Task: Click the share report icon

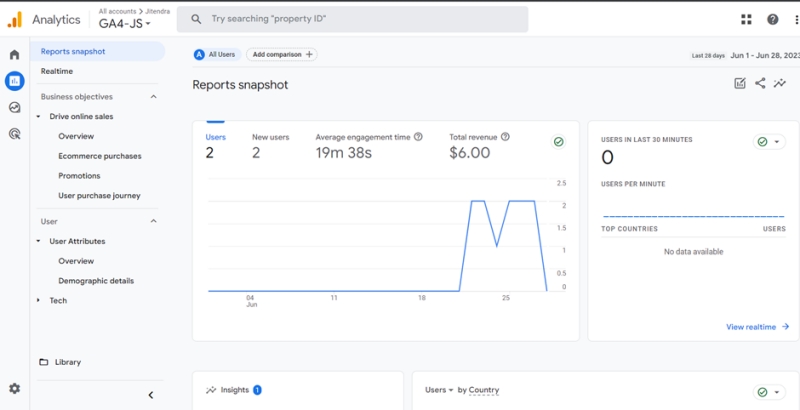Action: pyautogui.click(x=760, y=84)
